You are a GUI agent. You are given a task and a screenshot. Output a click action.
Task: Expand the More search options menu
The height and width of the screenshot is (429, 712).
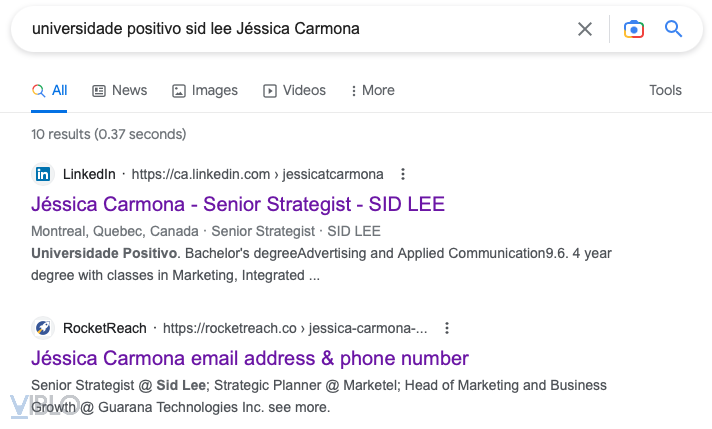pyautogui.click(x=372, y=90)
